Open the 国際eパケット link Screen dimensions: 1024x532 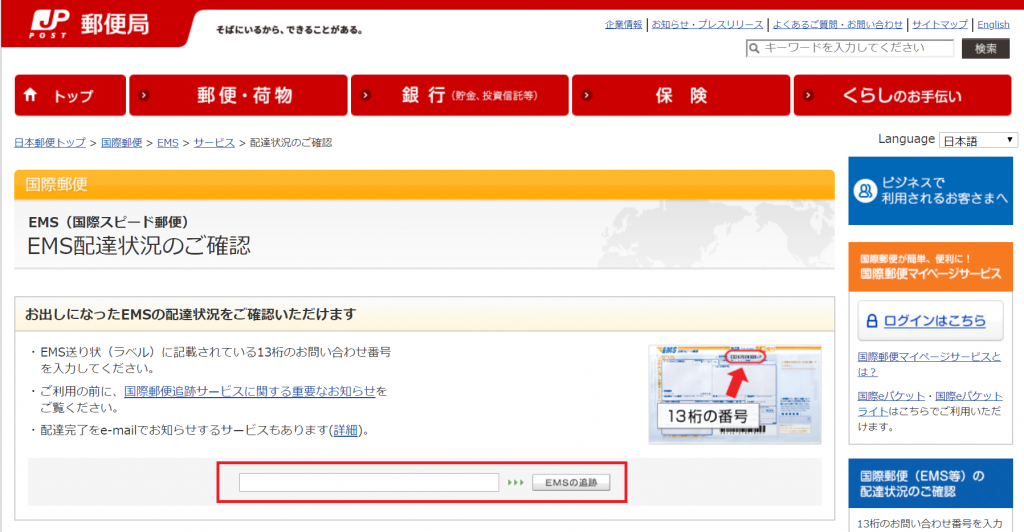[891, 396]
